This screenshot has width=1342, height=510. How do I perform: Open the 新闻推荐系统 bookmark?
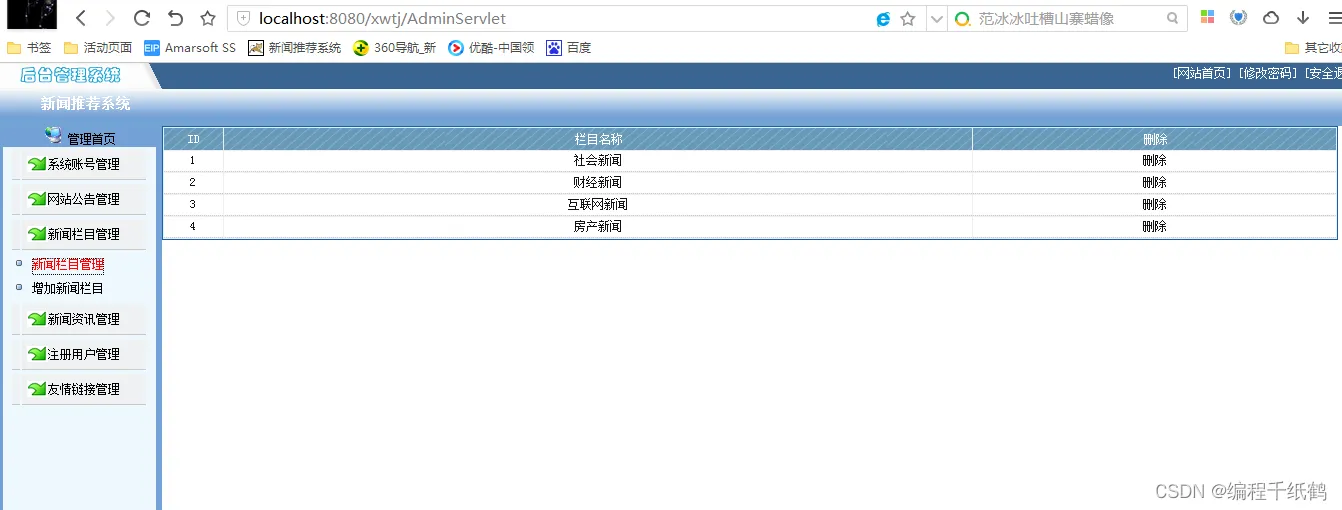click(x=295, y=47)
